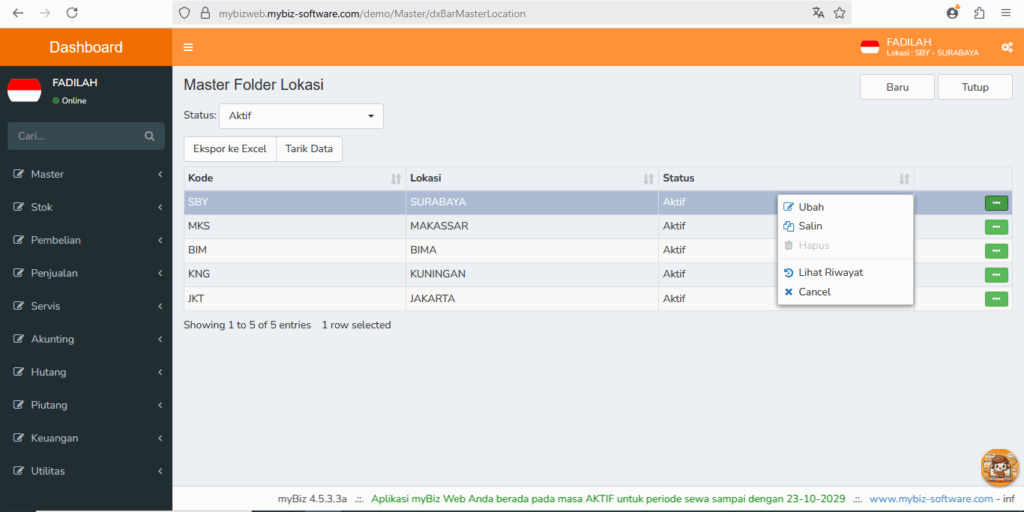Select the JKT code cell
This screenshot has height=512, width=1024.
(295, 298)
